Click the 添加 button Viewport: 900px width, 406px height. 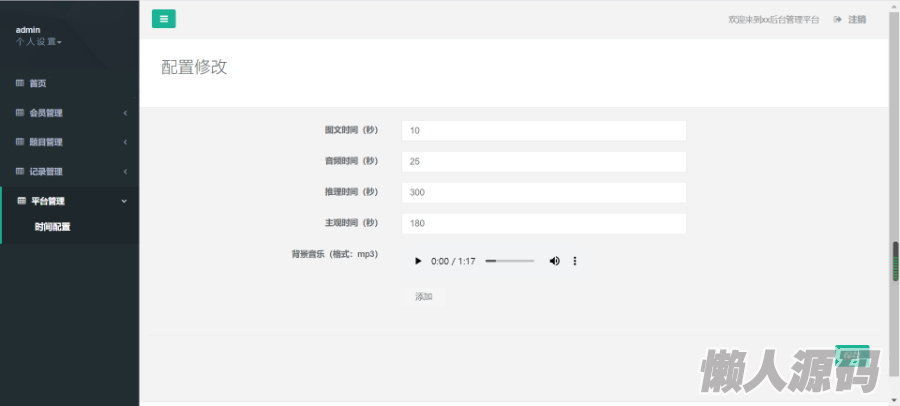click(424, 296)
